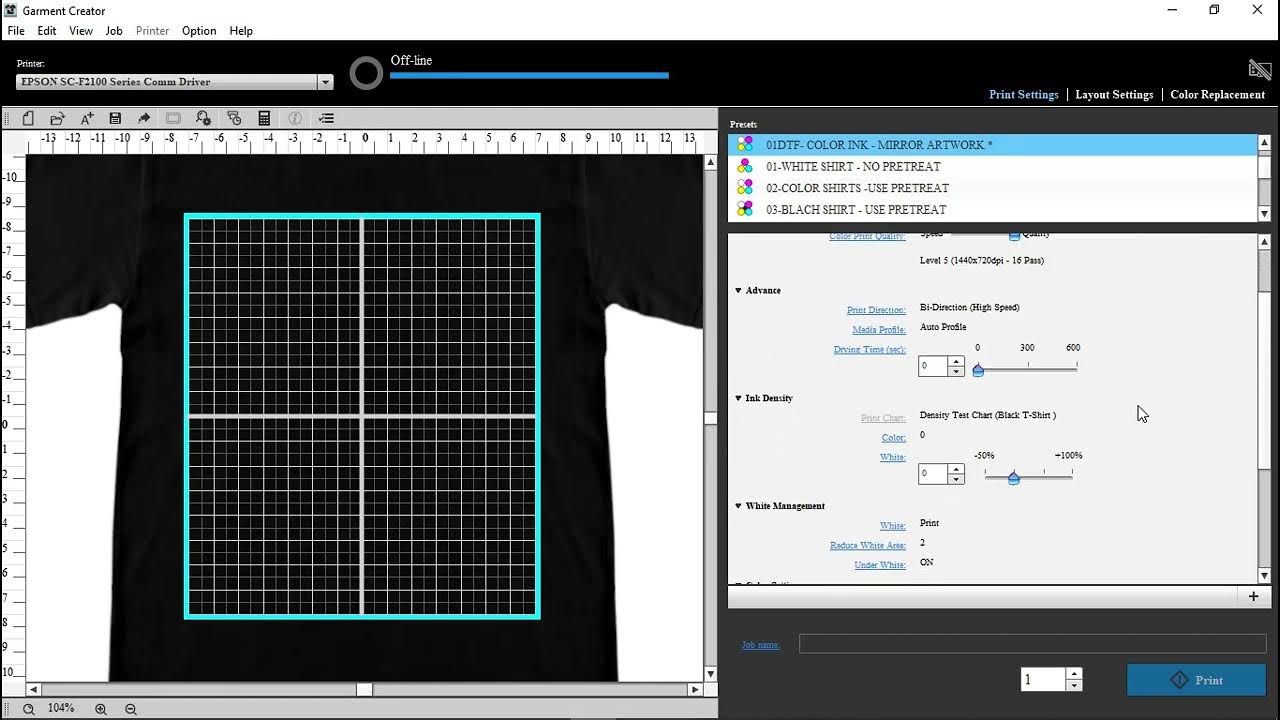Select the 03-BLACH SHIRT - USE PRETREAT preset
This screenshot has height=720, width=1280.
[x=992, y=209]
